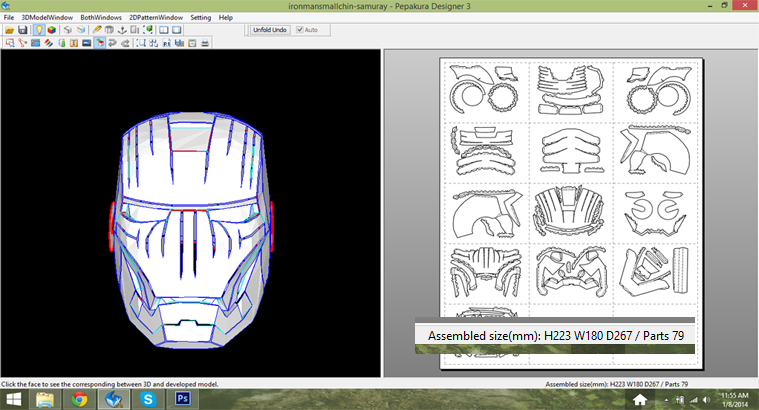Click the arrange parts grid icon
Image resolution: width=759 pixels, height=410 pixels.
(153, 43)
